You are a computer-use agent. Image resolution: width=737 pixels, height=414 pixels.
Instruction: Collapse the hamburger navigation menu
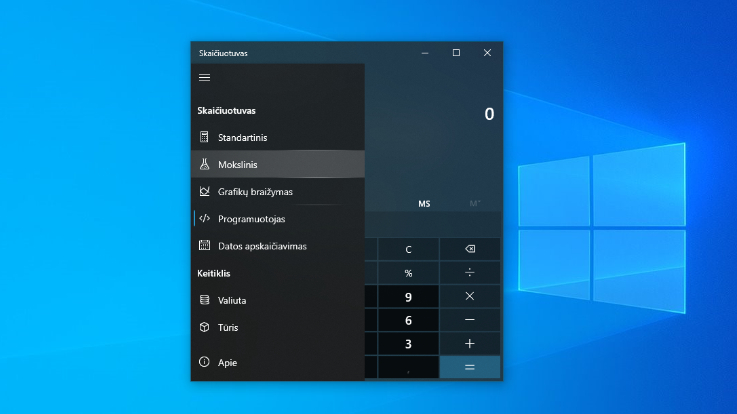click(204, 77)
